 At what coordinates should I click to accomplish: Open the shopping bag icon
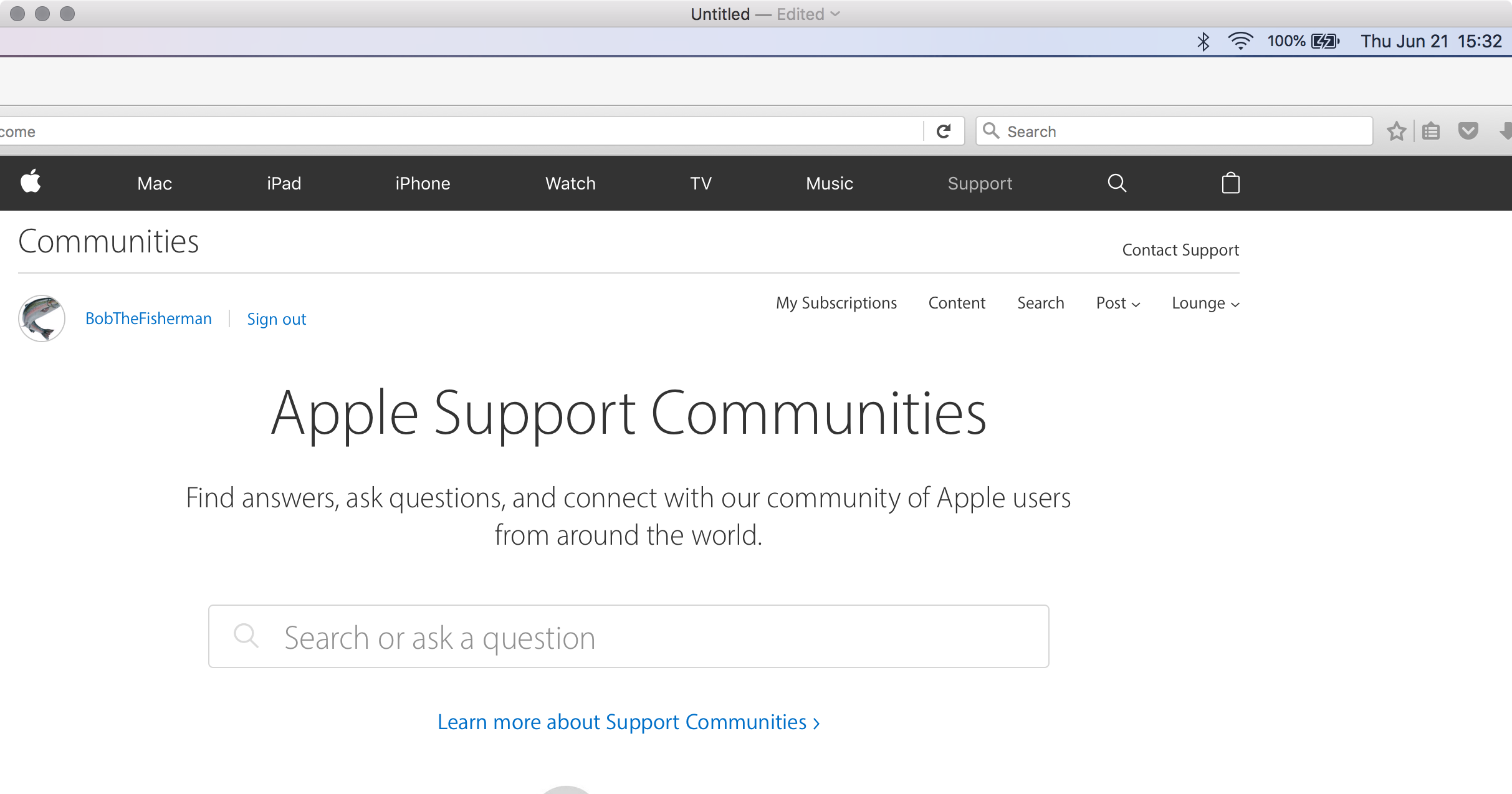click(x=1230, y=183)
